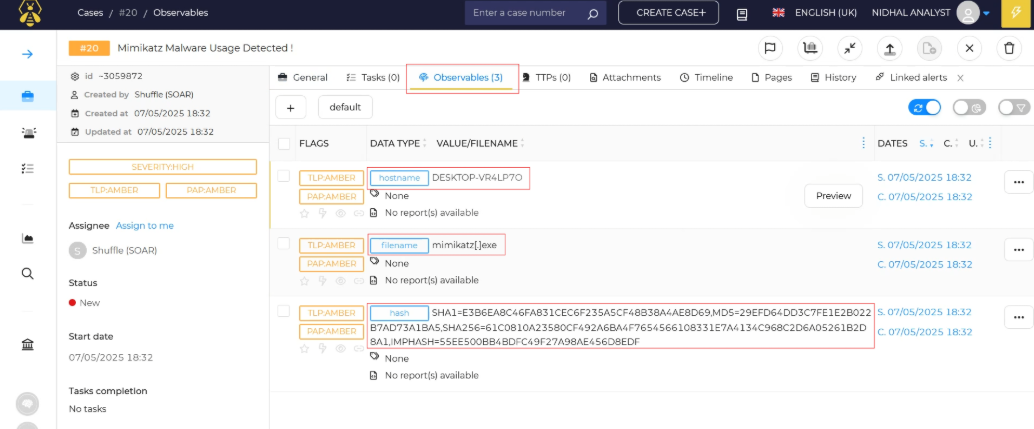Image resolution: width=1034 pixels, height=429 pixels.
Task: Click the merge case arrows icon
Action: tap(849, 48)
